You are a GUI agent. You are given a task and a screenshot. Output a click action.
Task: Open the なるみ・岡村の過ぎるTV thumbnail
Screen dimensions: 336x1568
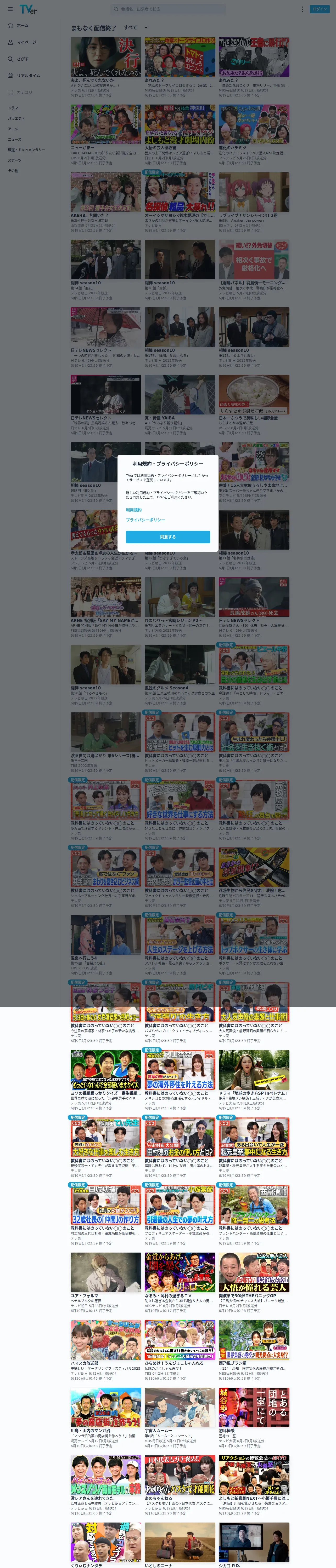click(179, 1273)
